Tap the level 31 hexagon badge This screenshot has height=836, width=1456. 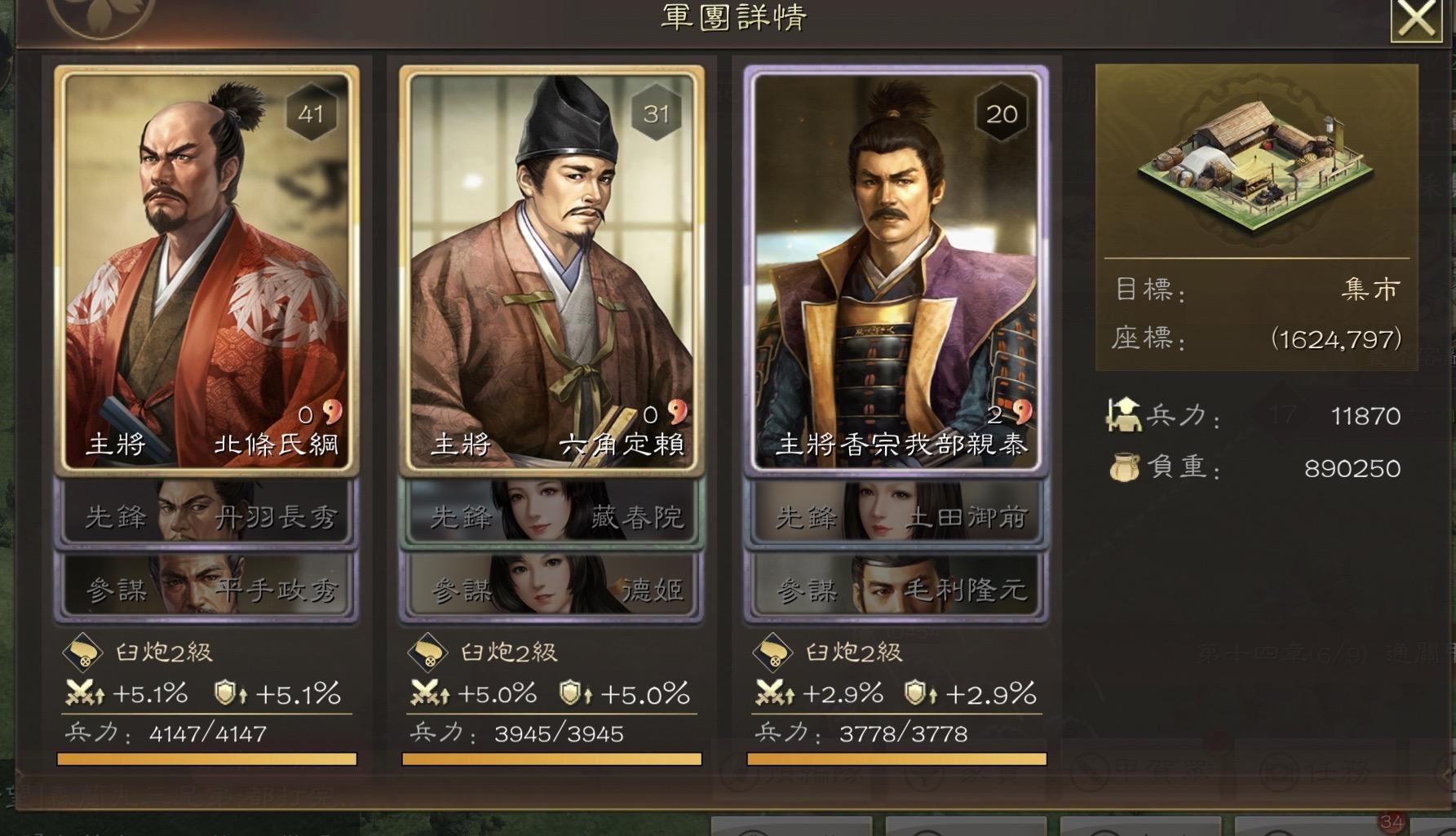point(656,113)
